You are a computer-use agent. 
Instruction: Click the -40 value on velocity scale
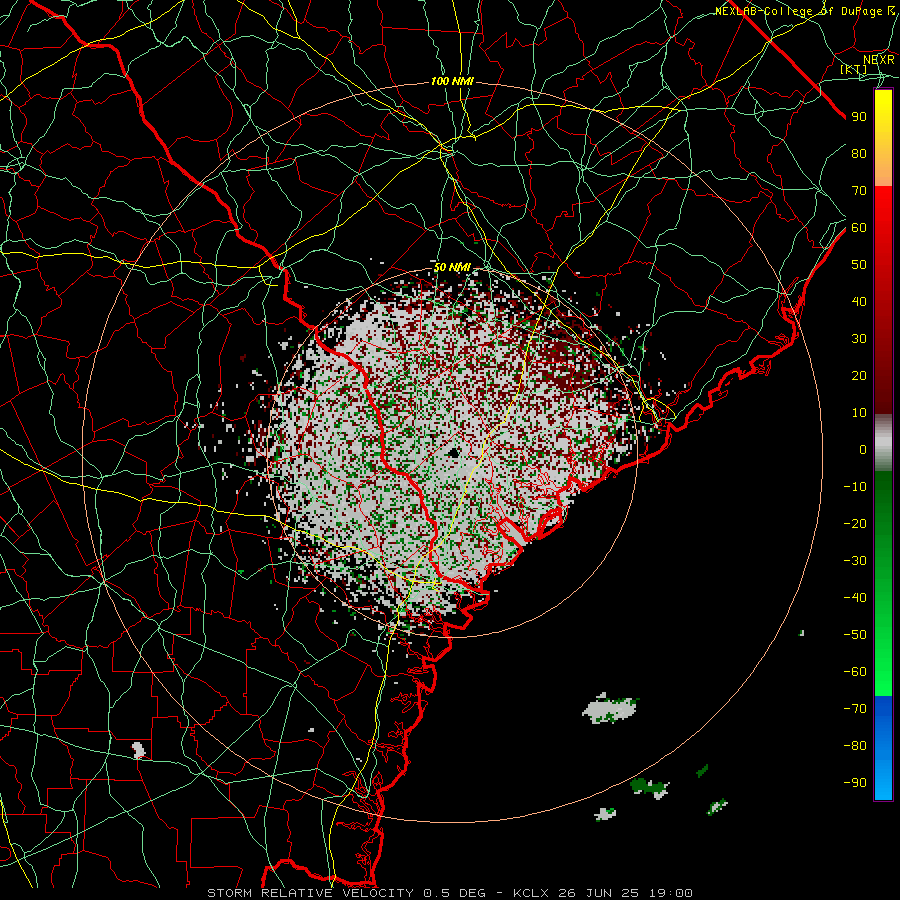point(855,598)
